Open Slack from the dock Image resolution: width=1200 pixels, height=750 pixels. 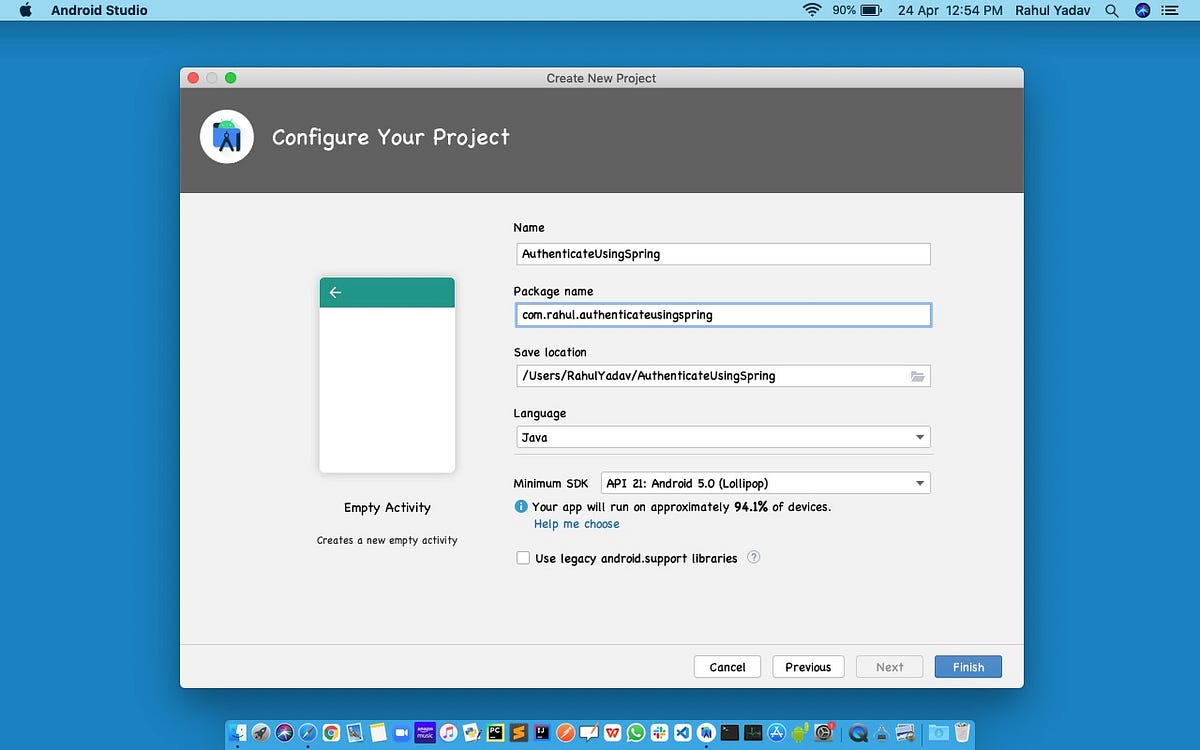[x=659, y=732]
